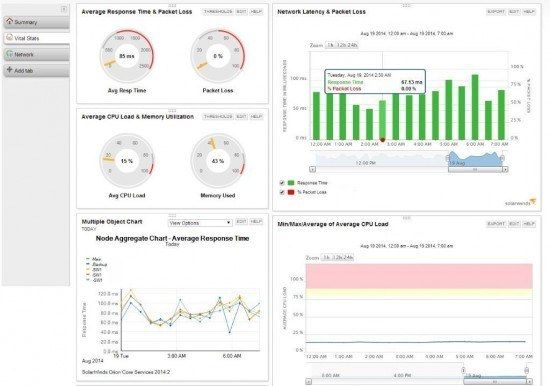The width and height of the screenshot is (550, 386).
Task: Click the Node Aggregate Chart title text
Action: tap(172, 239)
